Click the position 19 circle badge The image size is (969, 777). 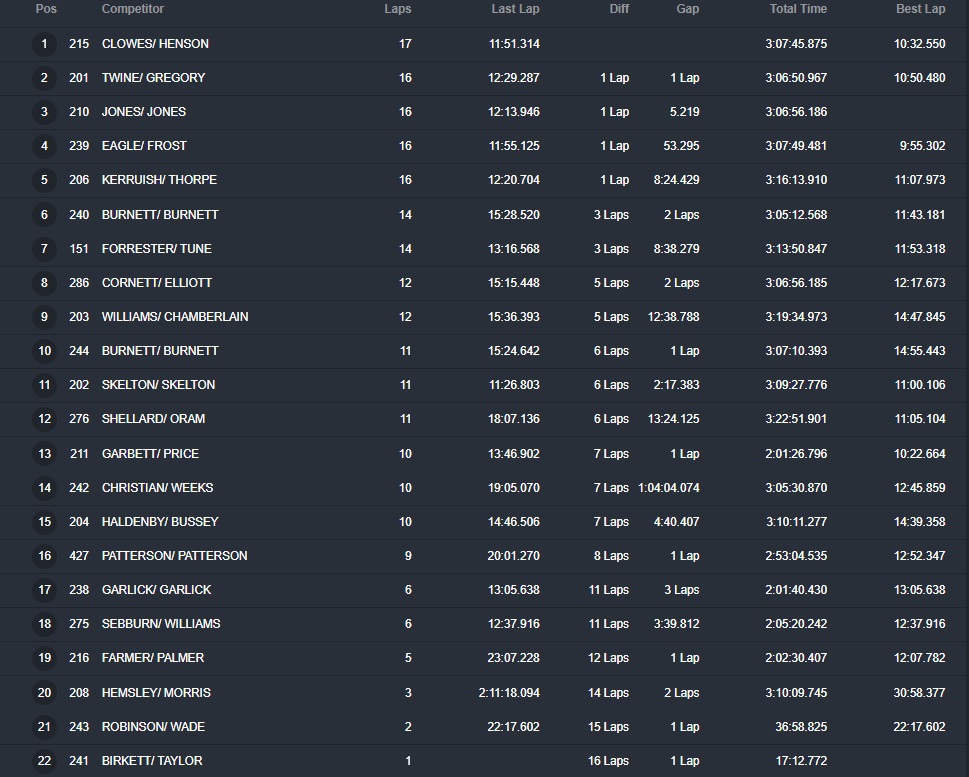44,658
